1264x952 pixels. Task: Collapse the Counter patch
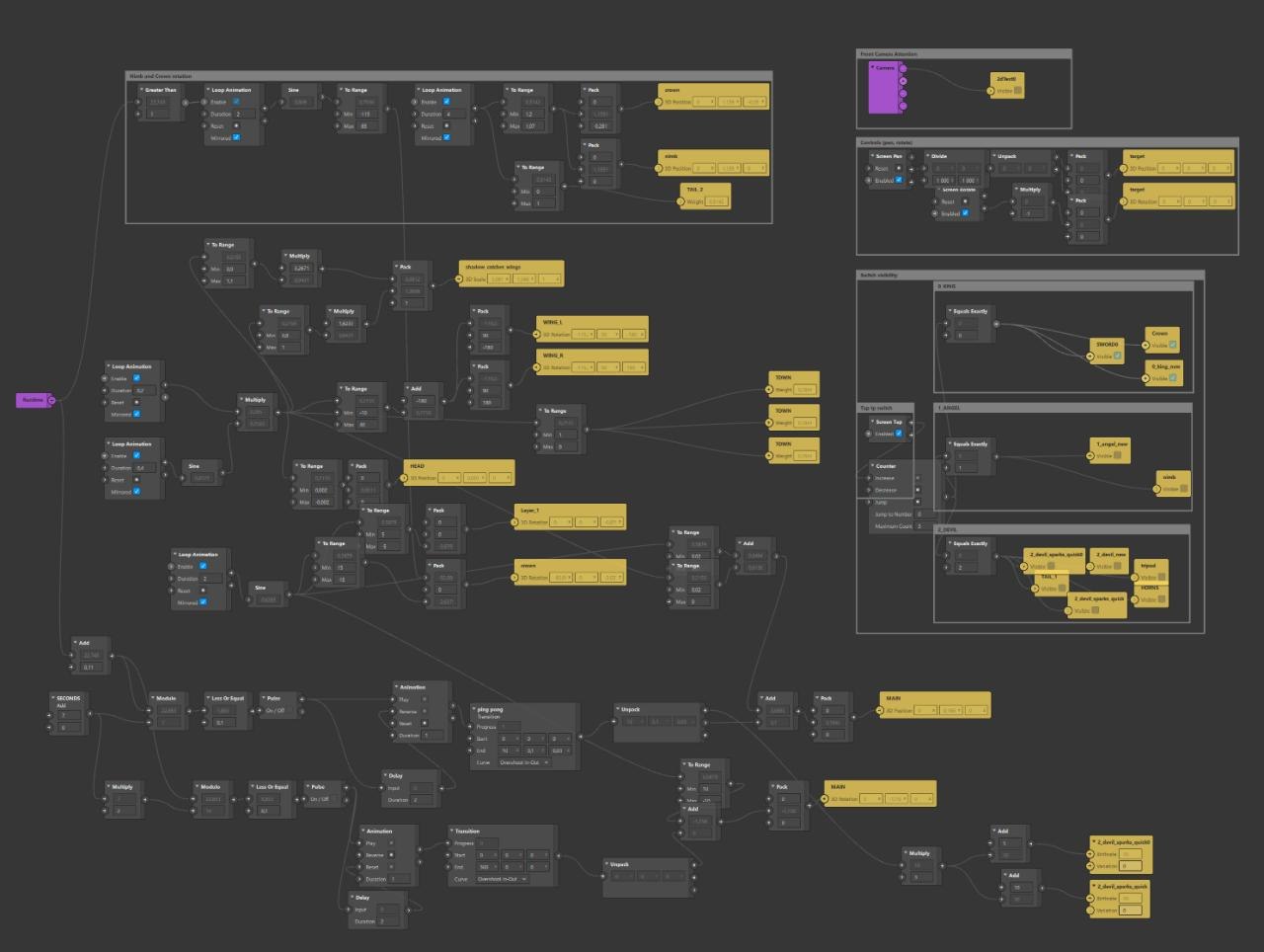pyautogui.click(x=873, y=466)
